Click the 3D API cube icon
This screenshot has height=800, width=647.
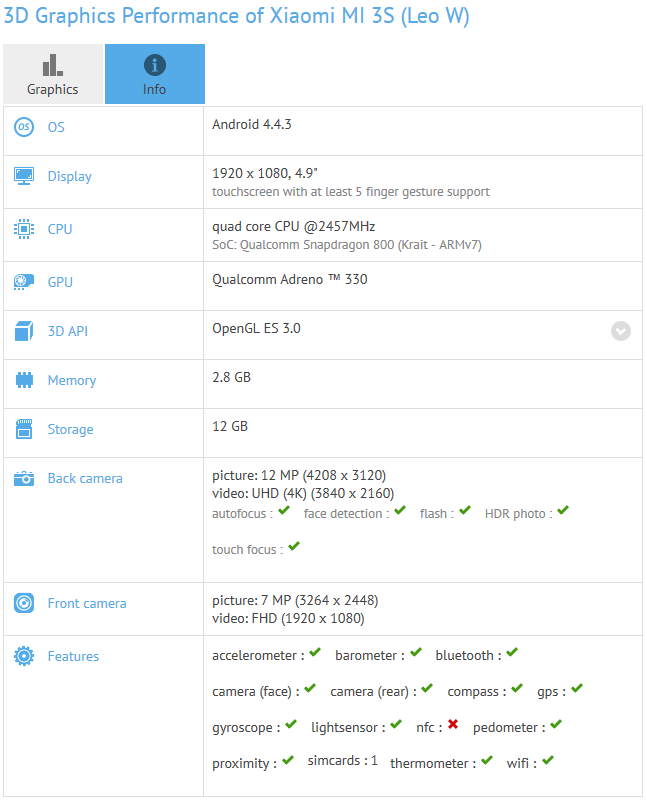pos(24,331)
